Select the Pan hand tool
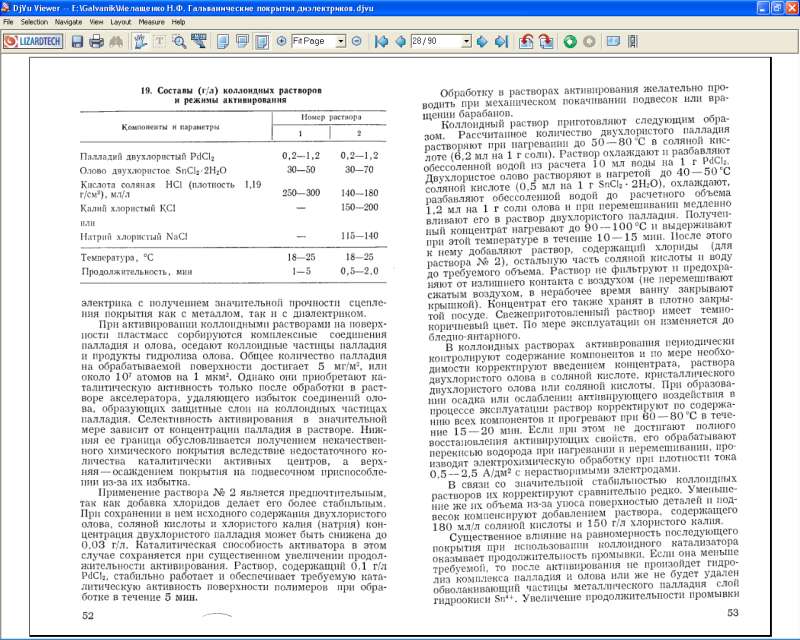 [x=139, y=41]
